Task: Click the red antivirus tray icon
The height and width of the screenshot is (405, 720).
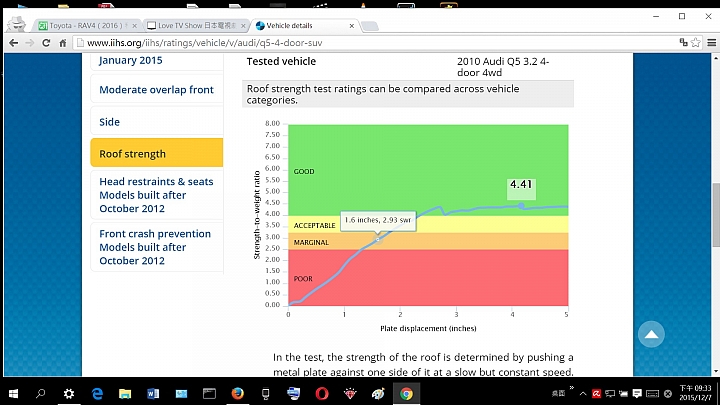Action: [x=596, y=394]
